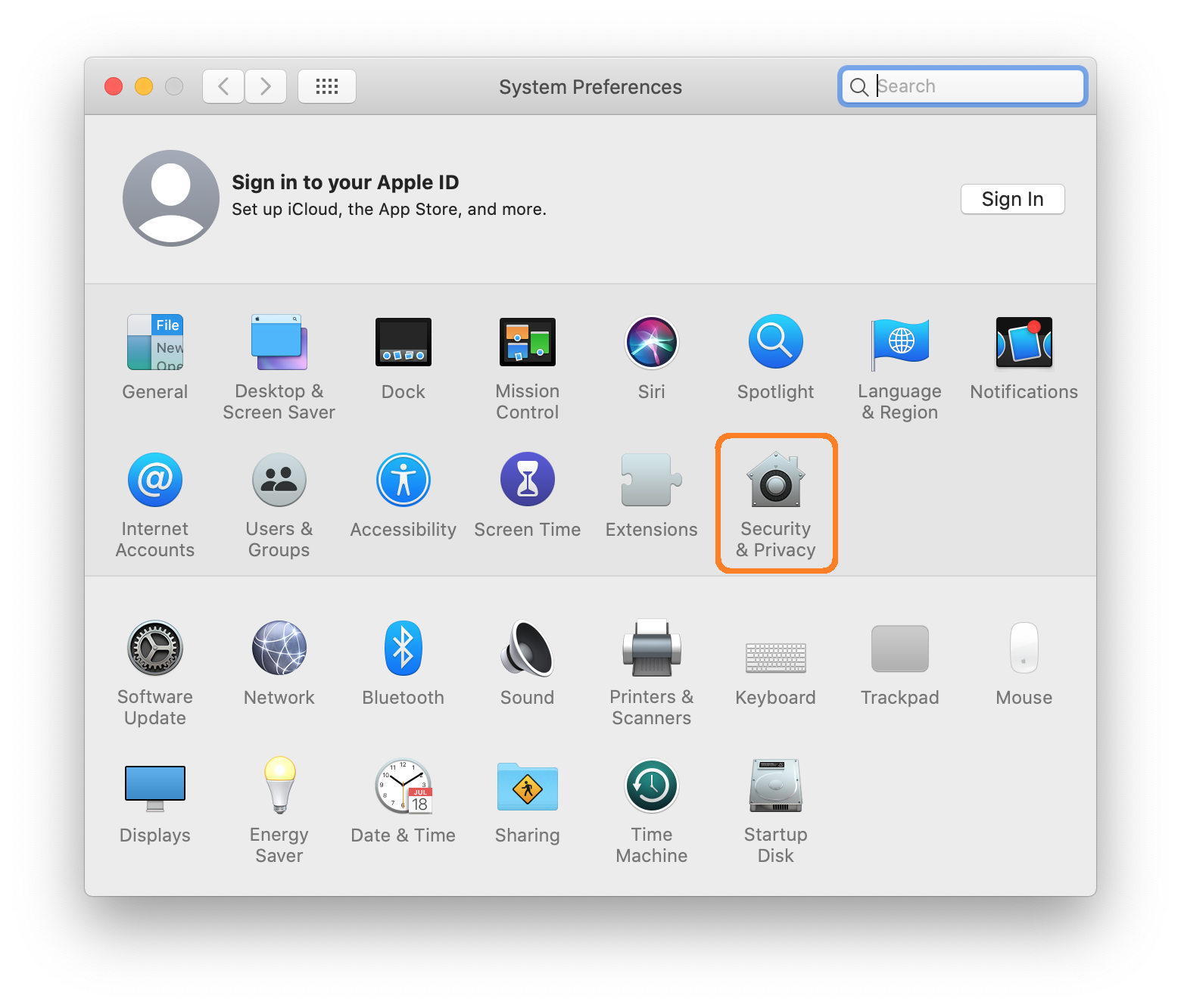Image resolution: width=1181 pixels, height=1008 pixels.
Task: Show all preferences with the grid button
Action: [327, 86]
